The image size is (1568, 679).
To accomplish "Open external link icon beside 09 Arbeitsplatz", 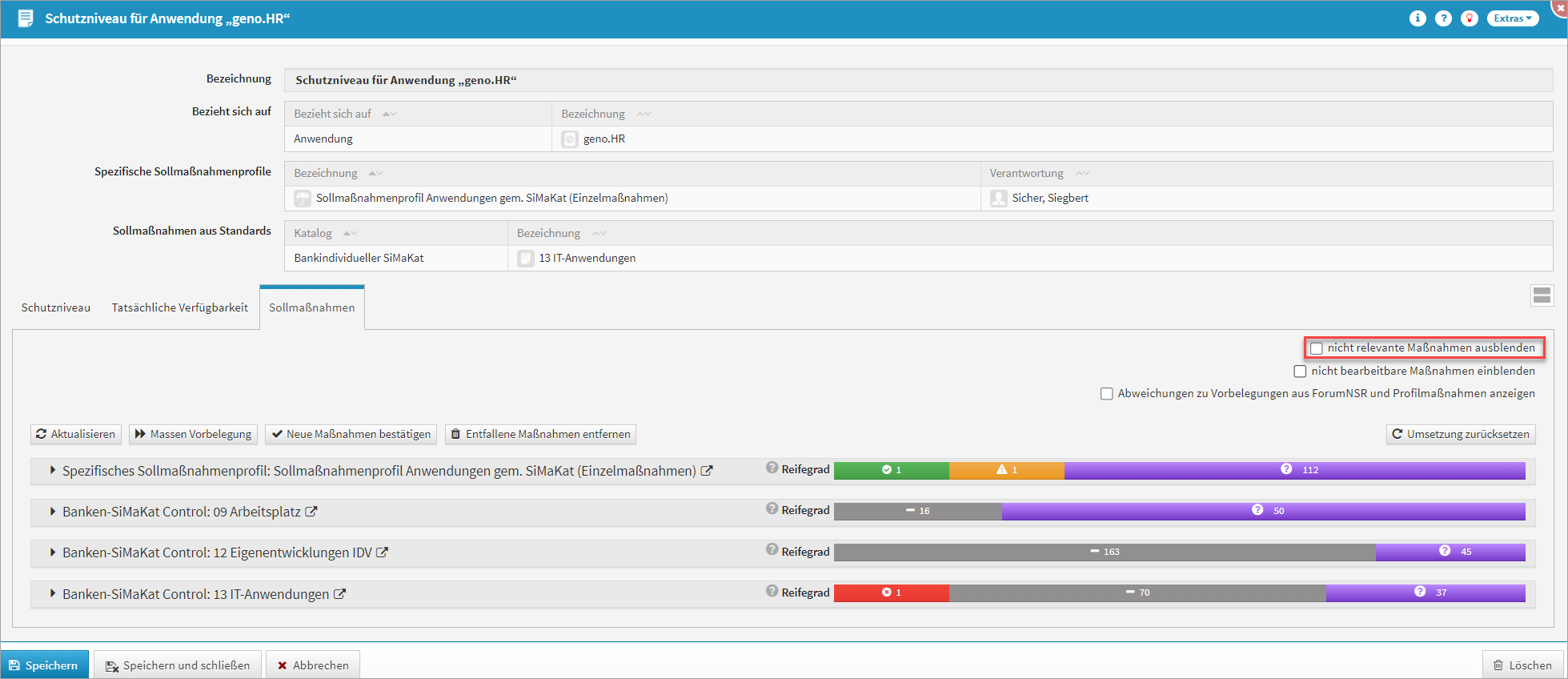I will coord(311,512).
